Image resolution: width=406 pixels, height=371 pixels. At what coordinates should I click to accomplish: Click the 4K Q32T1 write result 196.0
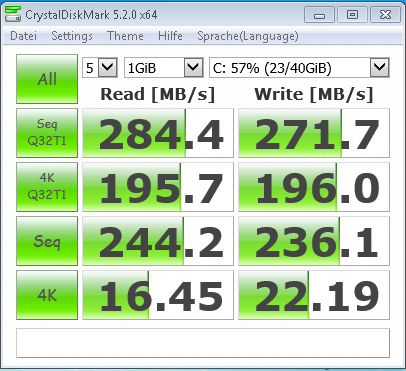pyautogui.click(x=314, y=187)
